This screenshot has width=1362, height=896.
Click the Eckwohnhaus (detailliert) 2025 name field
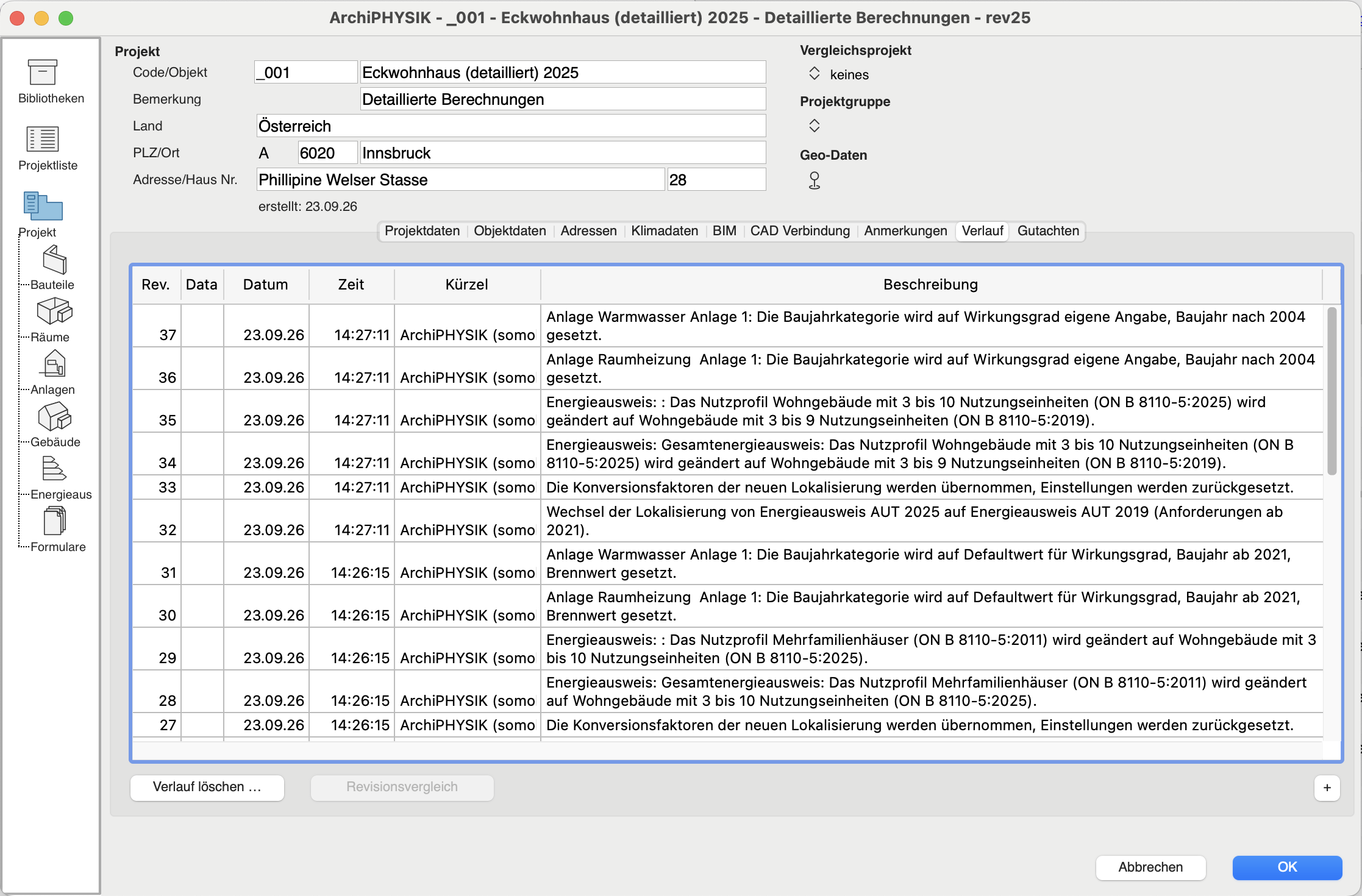(x=563, y=73)
